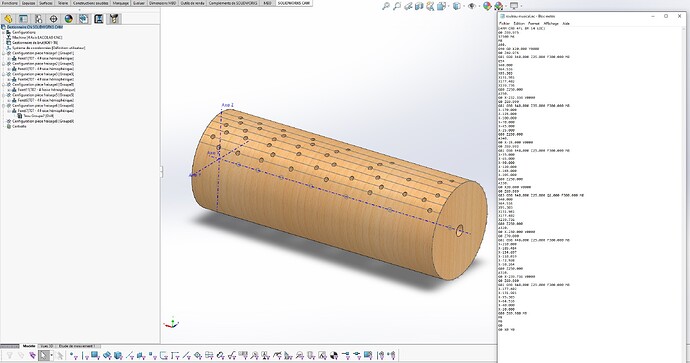Open the FeatureManager design tree tab
The width and height of the screenshot is (690, 363).
click(8, 19)
